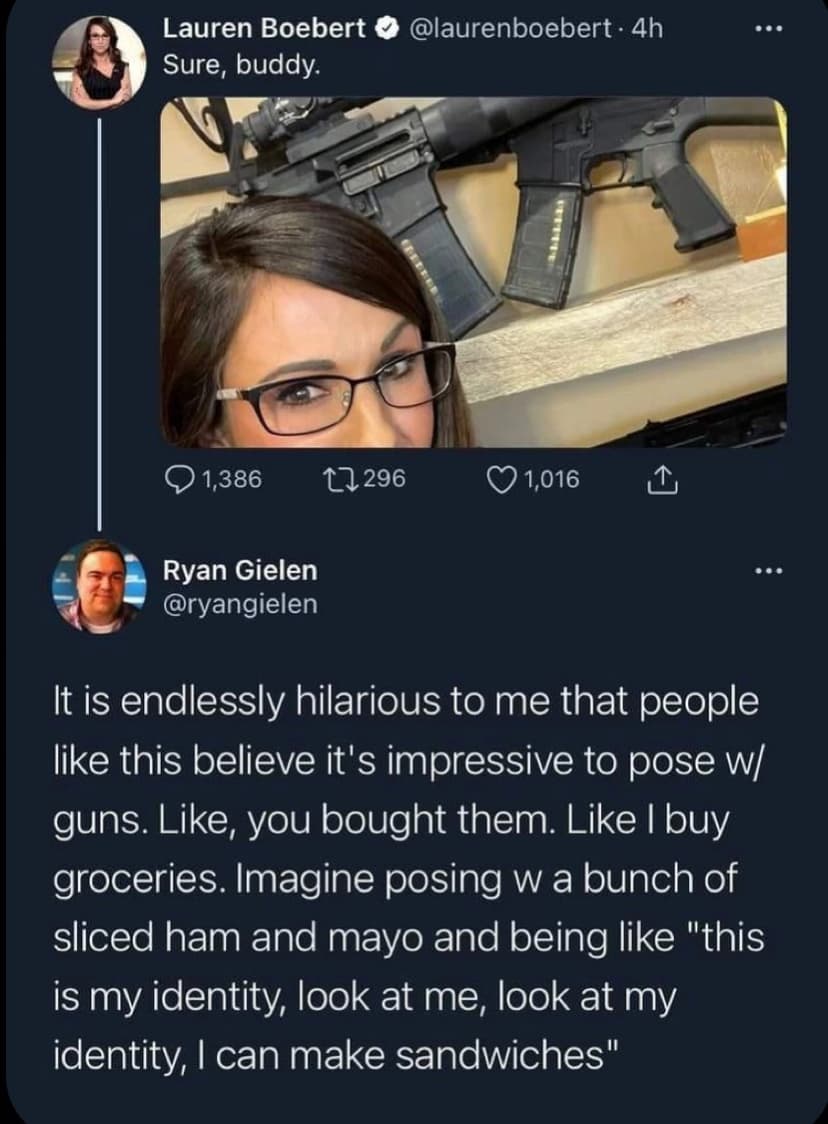Viewport: 828px width, 1124px height.
Task: Like the tweet with the heart icon
Action: [497, 480]
